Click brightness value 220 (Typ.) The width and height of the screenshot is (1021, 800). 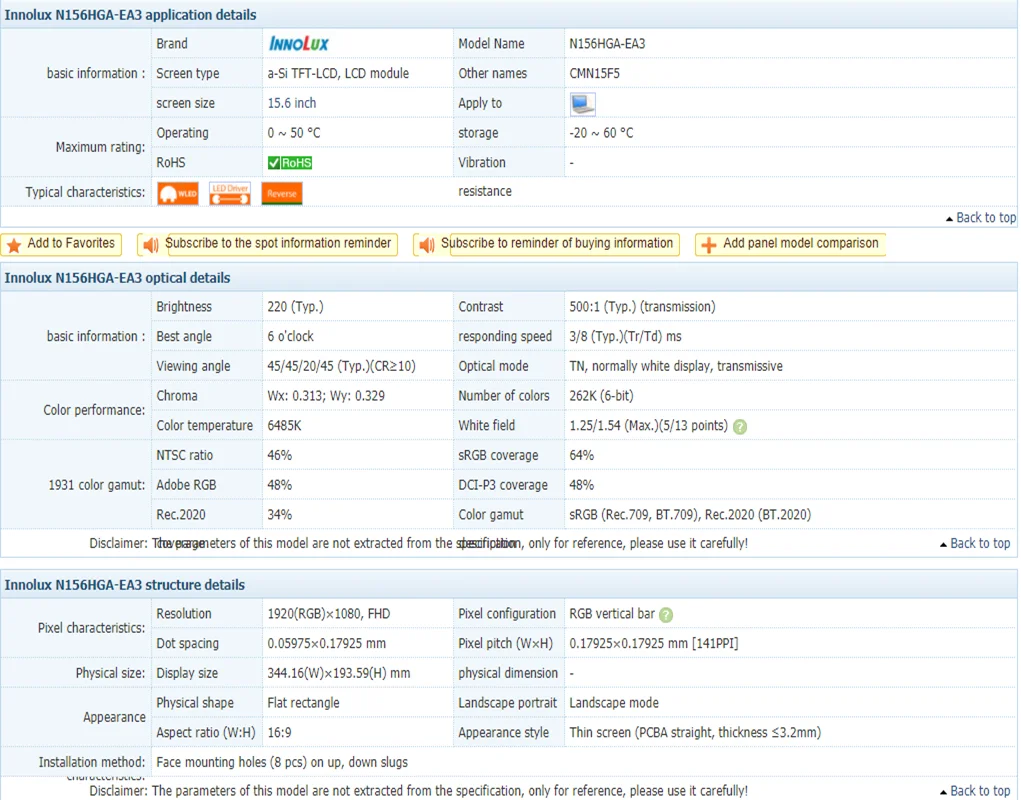[295, 307]
